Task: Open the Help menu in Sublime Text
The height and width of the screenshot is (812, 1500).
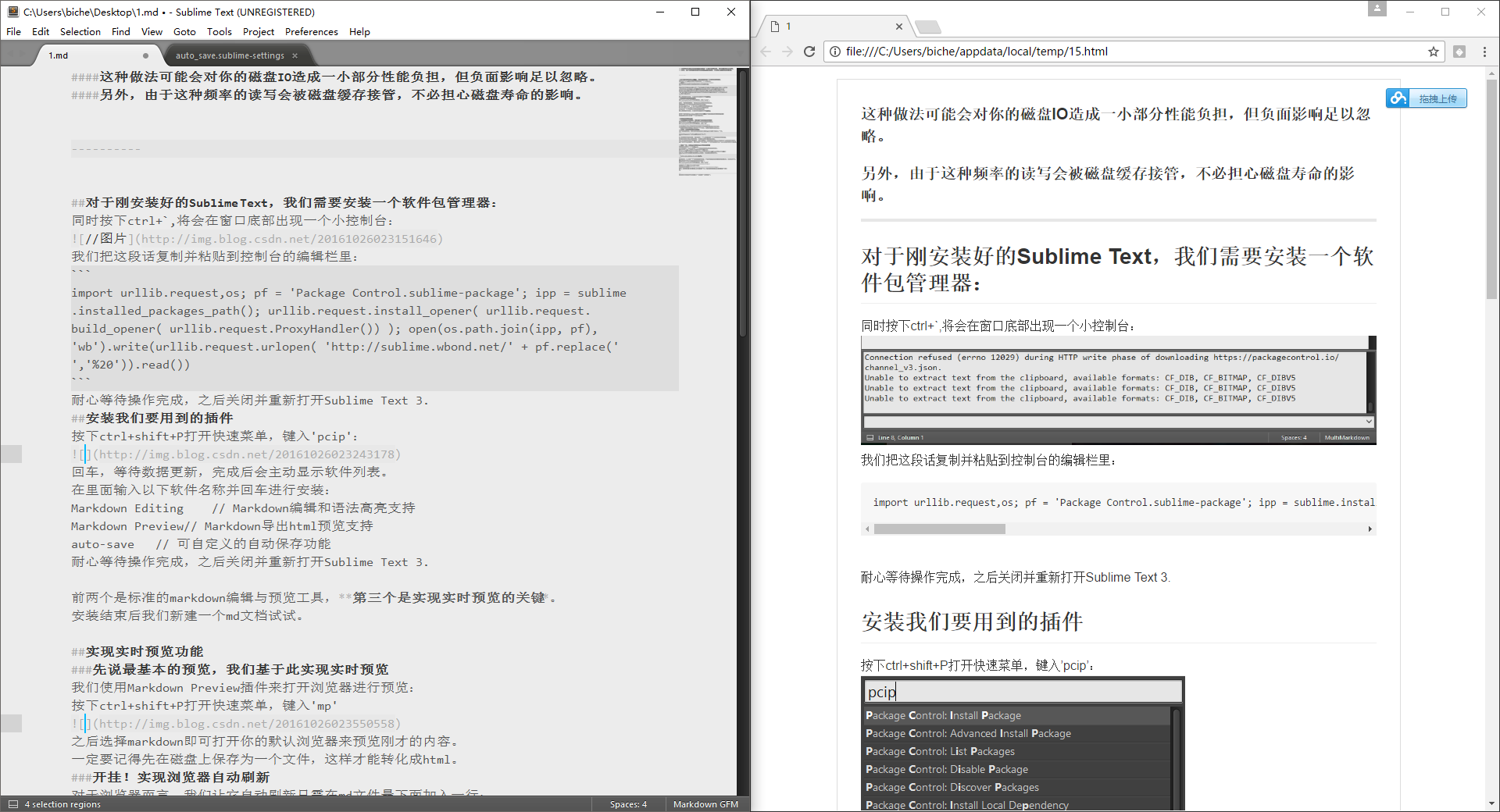Action: [359, 32]
